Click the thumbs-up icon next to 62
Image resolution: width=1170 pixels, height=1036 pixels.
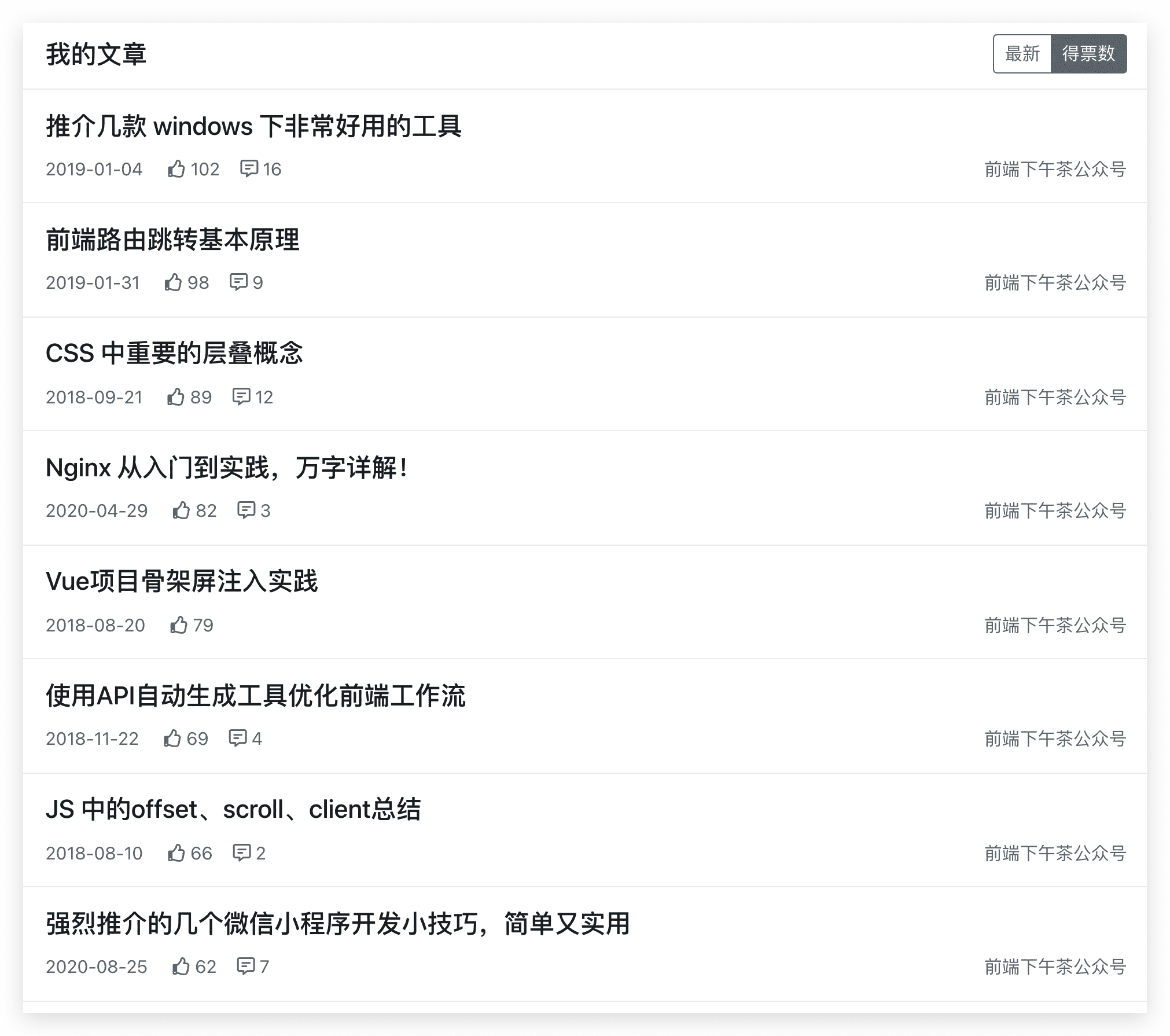[x=181, y=966]
